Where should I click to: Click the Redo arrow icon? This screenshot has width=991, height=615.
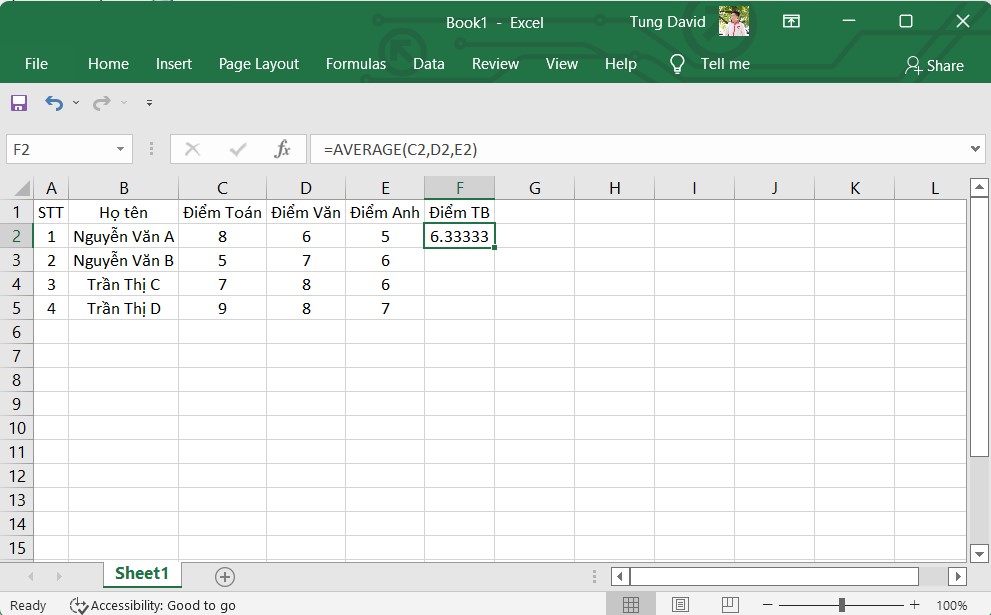(x=101, y=102)
